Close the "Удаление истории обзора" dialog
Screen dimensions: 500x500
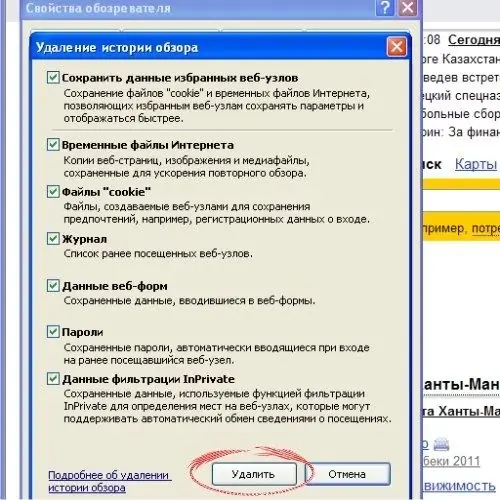(x=396, y=47)
